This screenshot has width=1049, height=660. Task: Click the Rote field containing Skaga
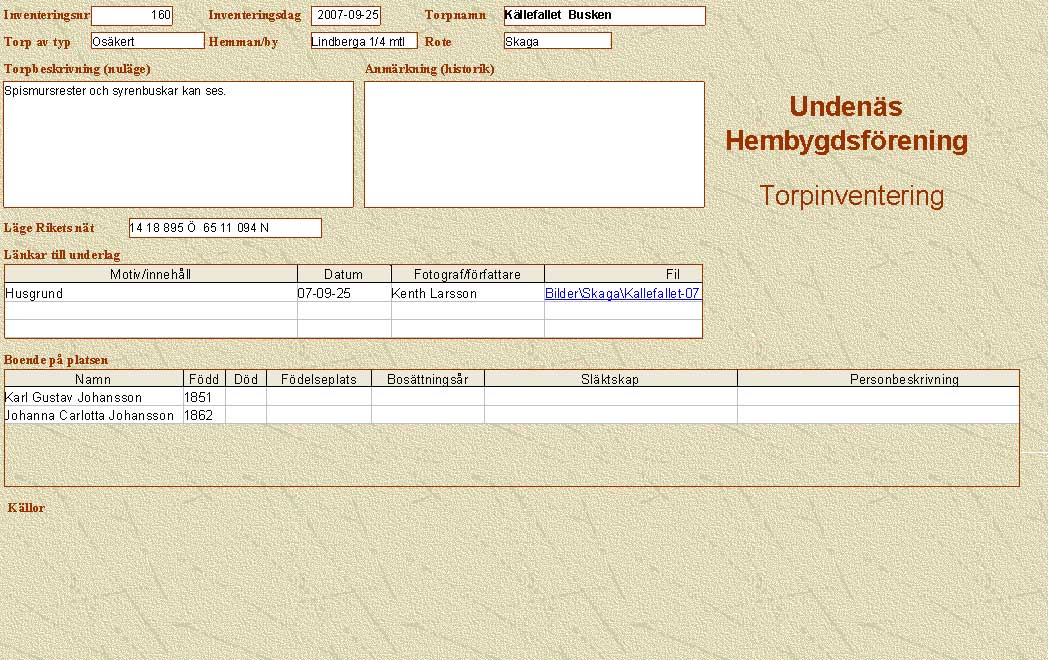coord(557,41)
